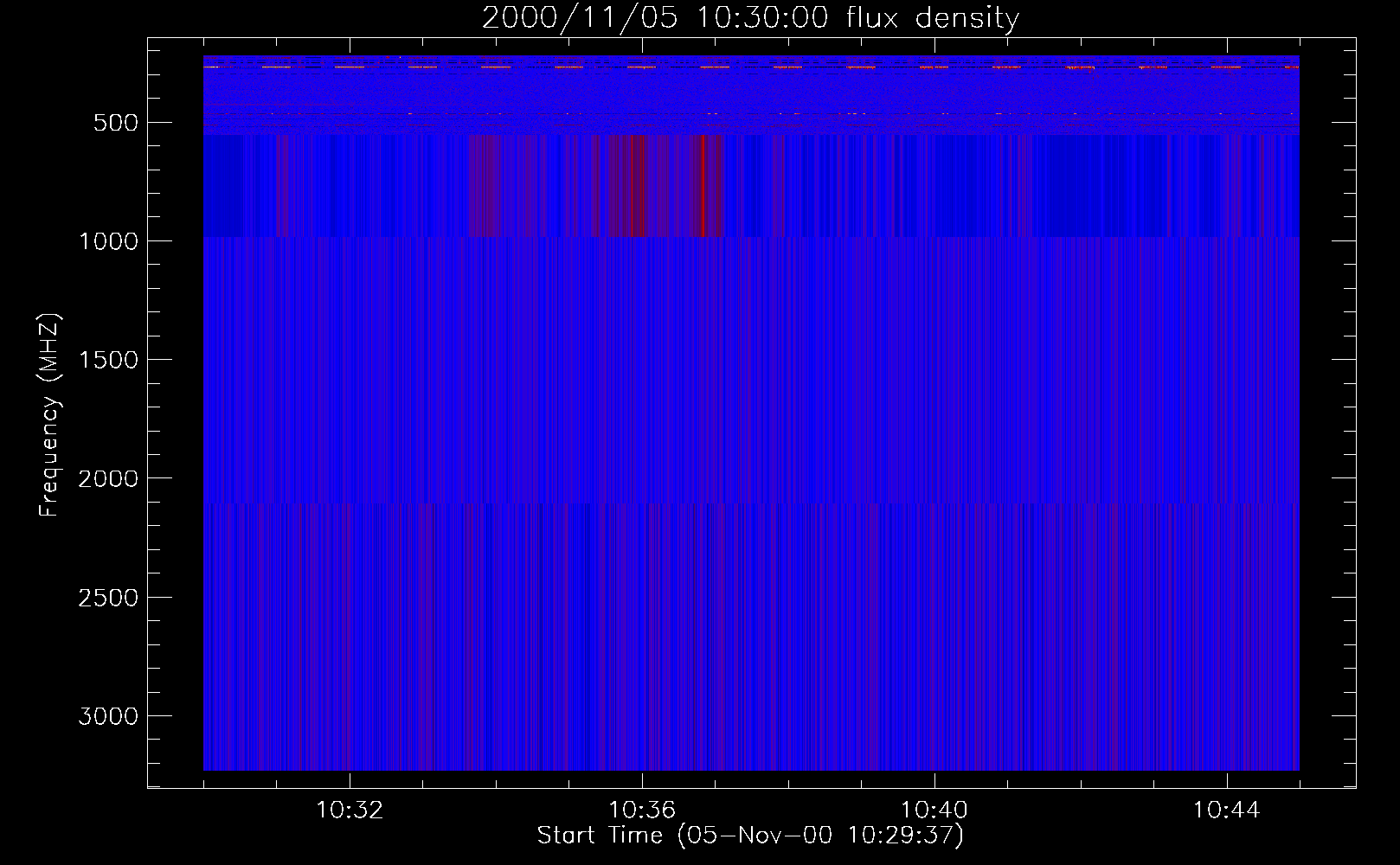Click the 10:40 time tick label
The height and width of the screenshot is (865, 1400).
point(934,811)
